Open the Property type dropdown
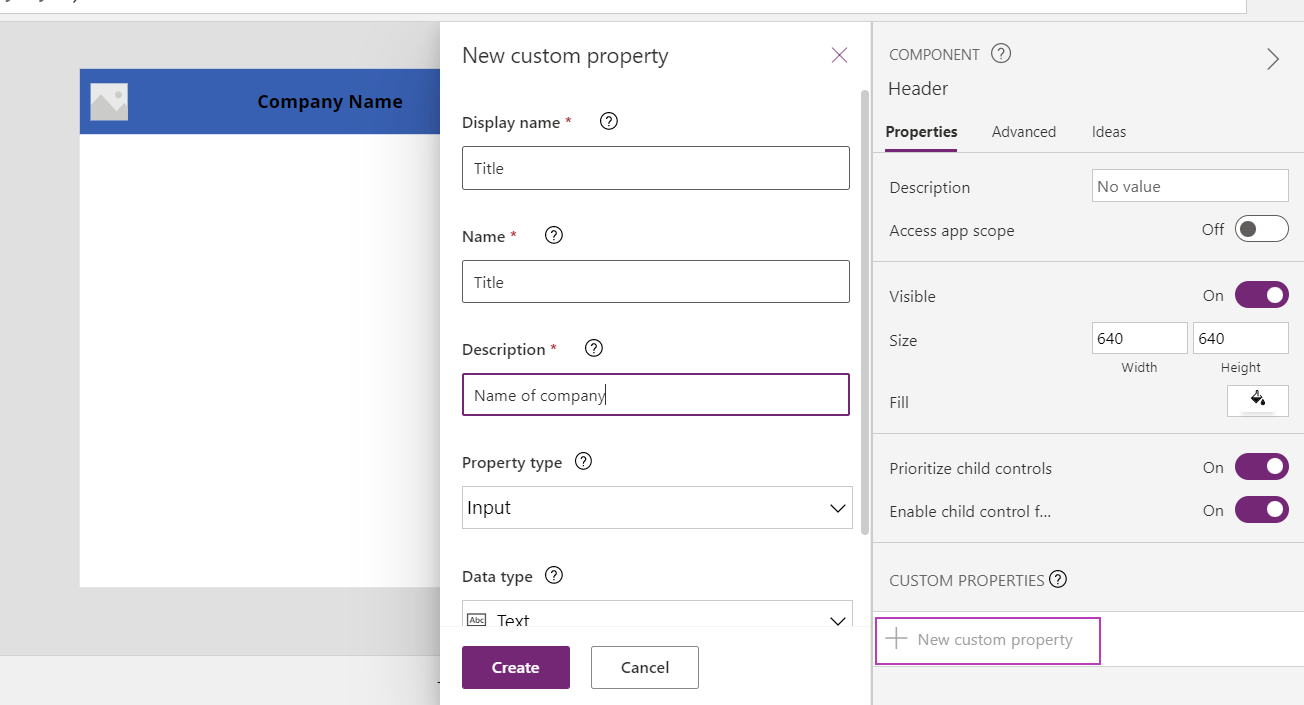1304x705 pixels. click(x=838, y=507)
